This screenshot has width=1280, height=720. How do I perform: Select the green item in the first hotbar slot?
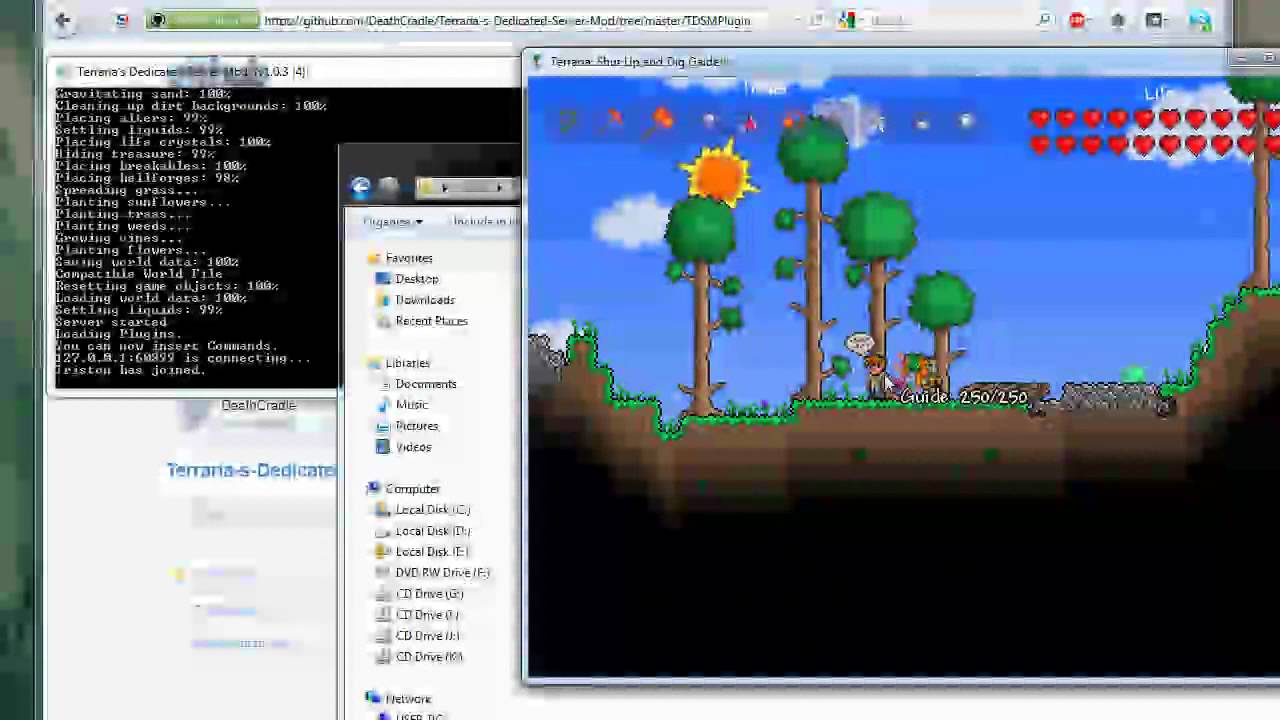pyautogui.click(x=568, y=122)
